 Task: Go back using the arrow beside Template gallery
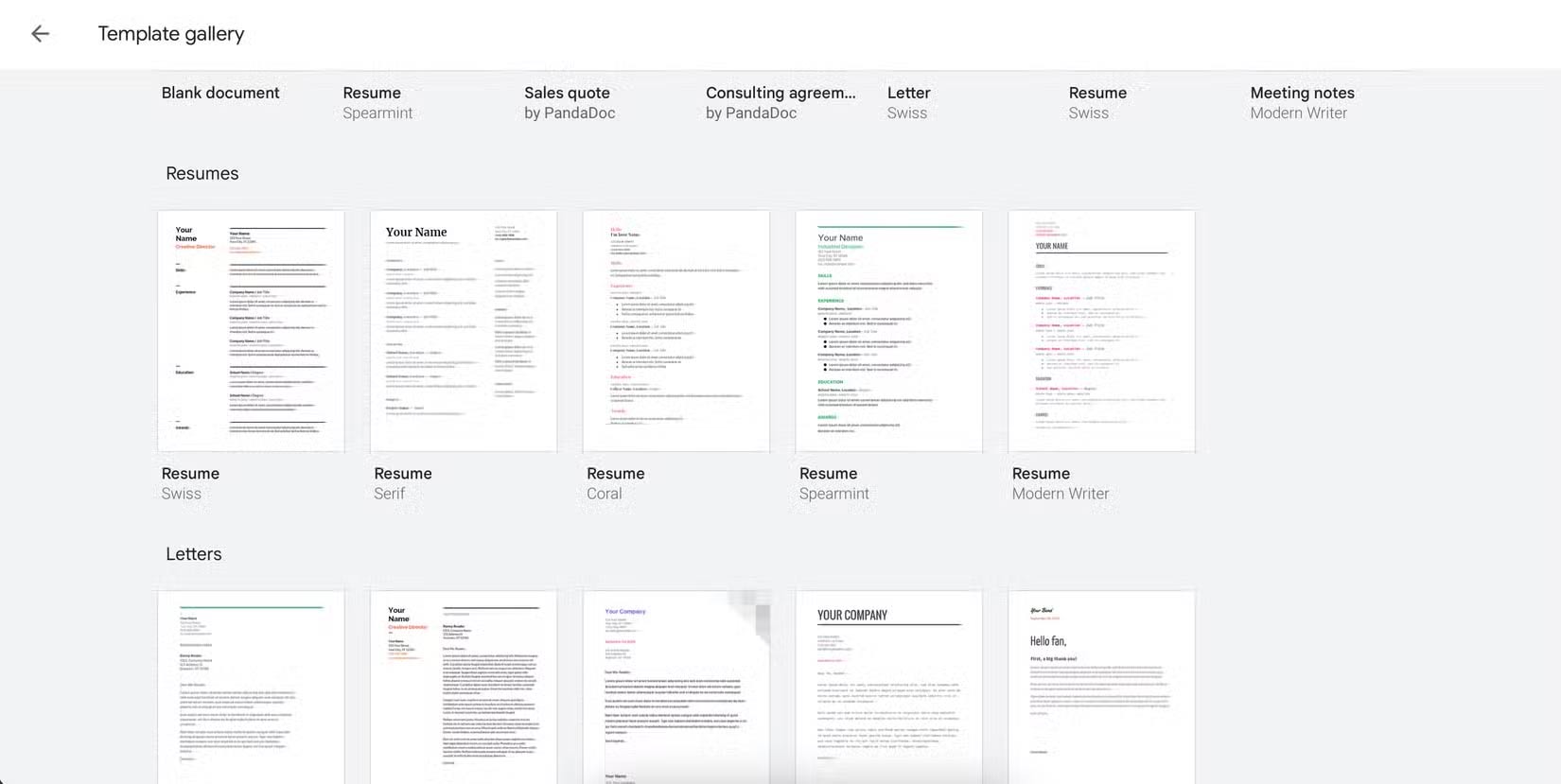40,34
